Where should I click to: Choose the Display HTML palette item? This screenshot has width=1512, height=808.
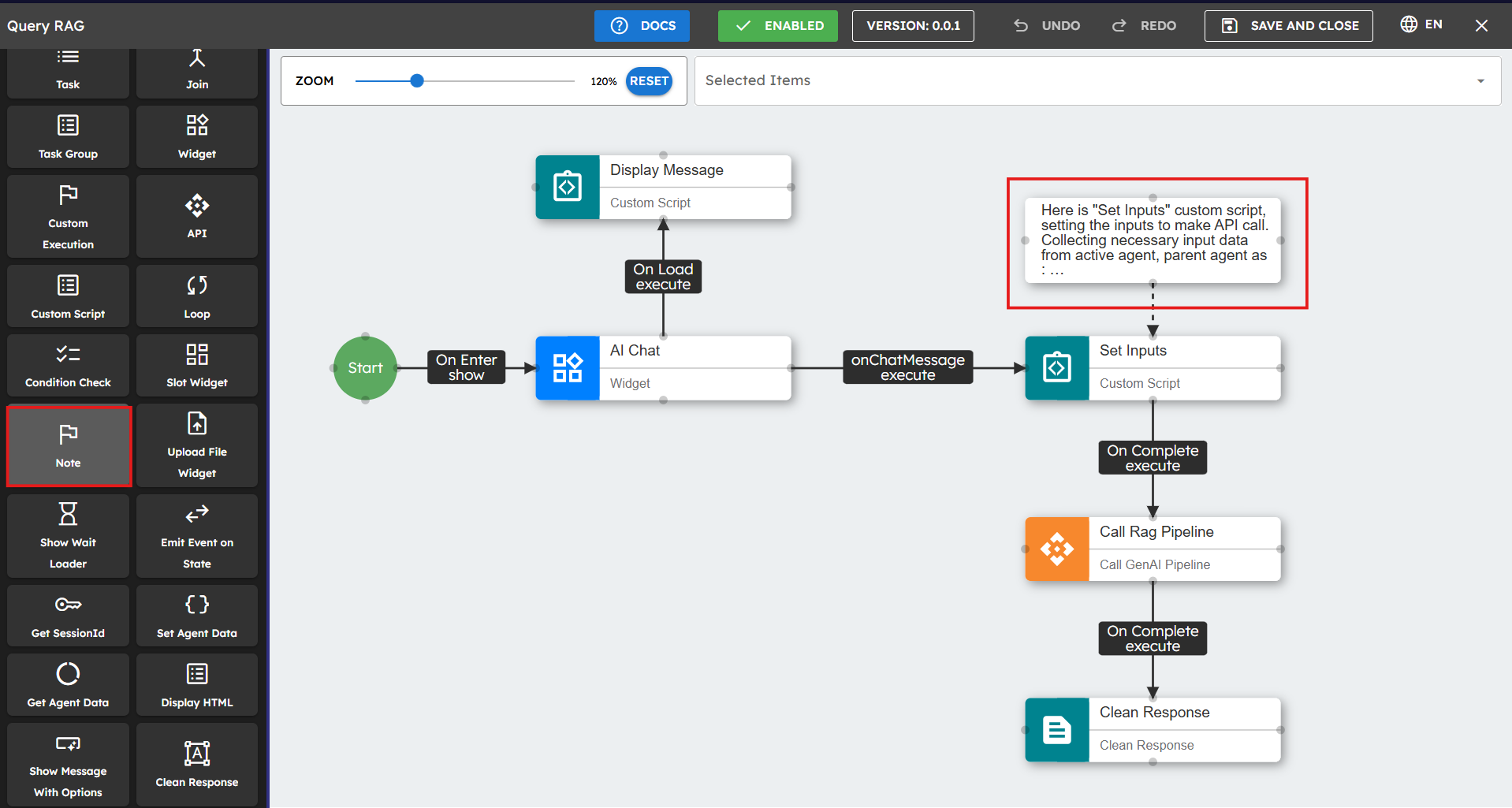pos(197,685)
